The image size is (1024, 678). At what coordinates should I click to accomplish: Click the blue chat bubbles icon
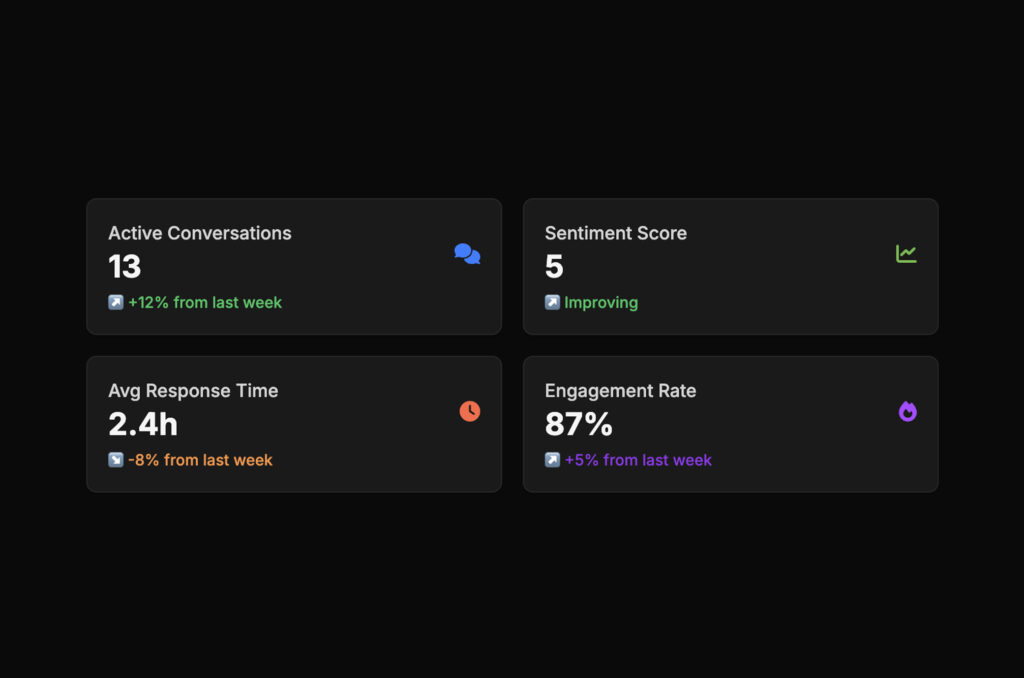point(467,254)
